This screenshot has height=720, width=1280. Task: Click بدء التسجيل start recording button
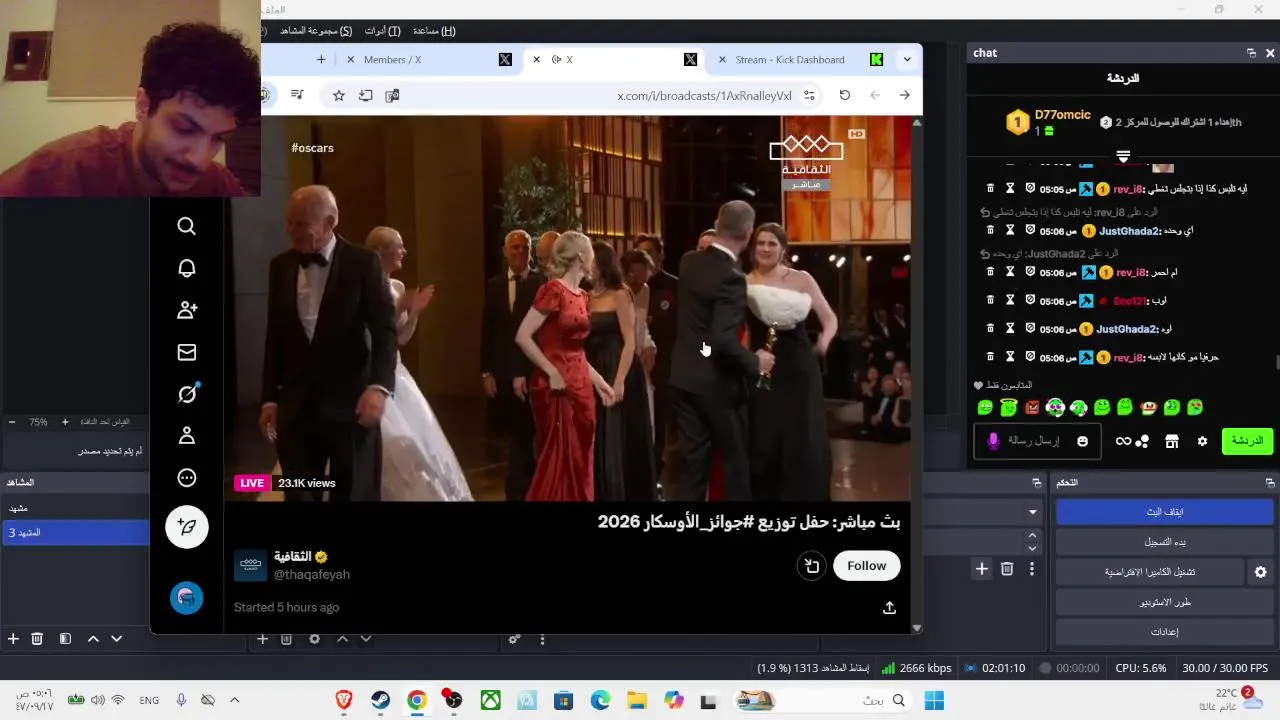click(x=1164, y=542)
